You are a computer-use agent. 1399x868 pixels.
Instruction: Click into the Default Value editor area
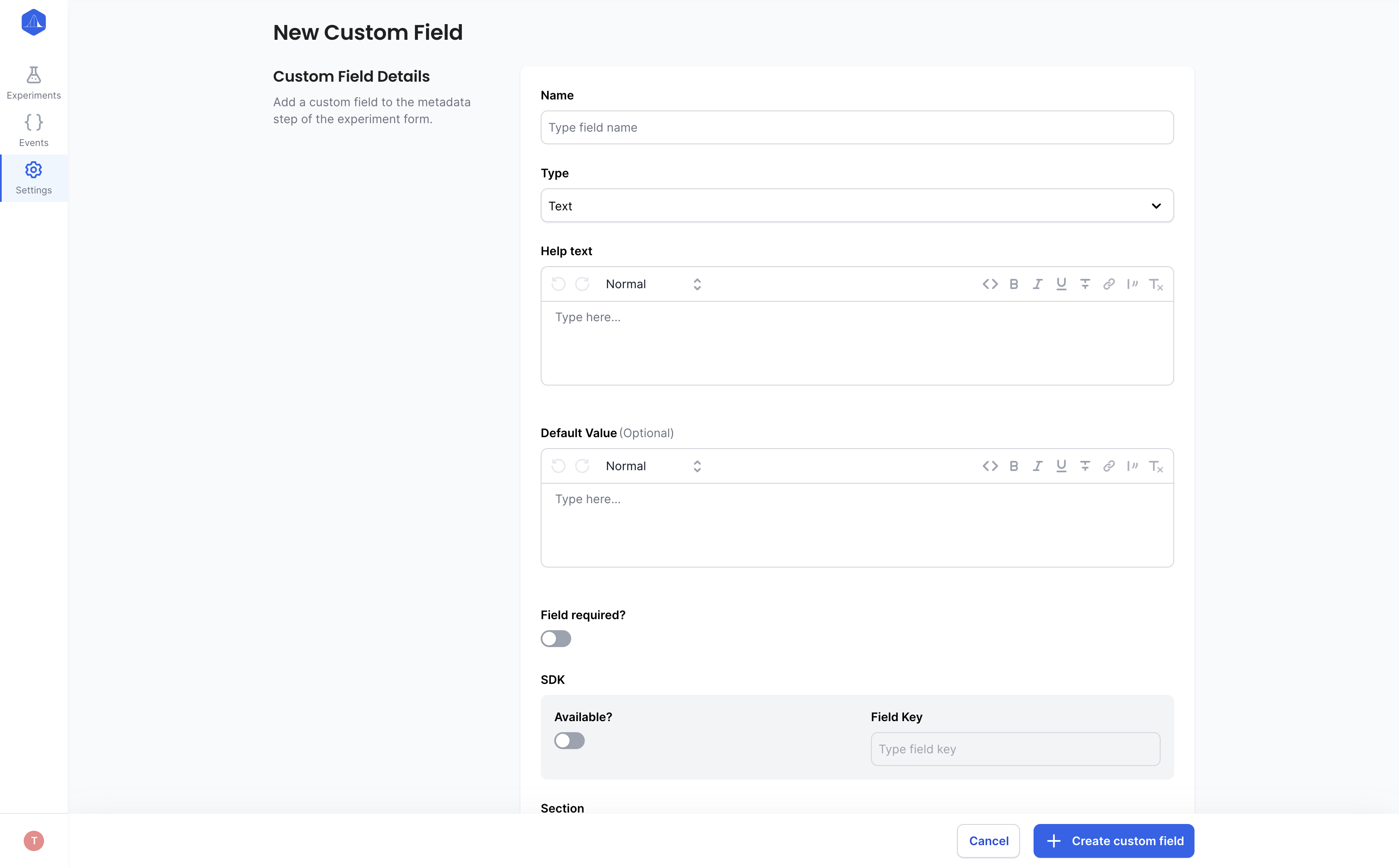tap(857, 525)
